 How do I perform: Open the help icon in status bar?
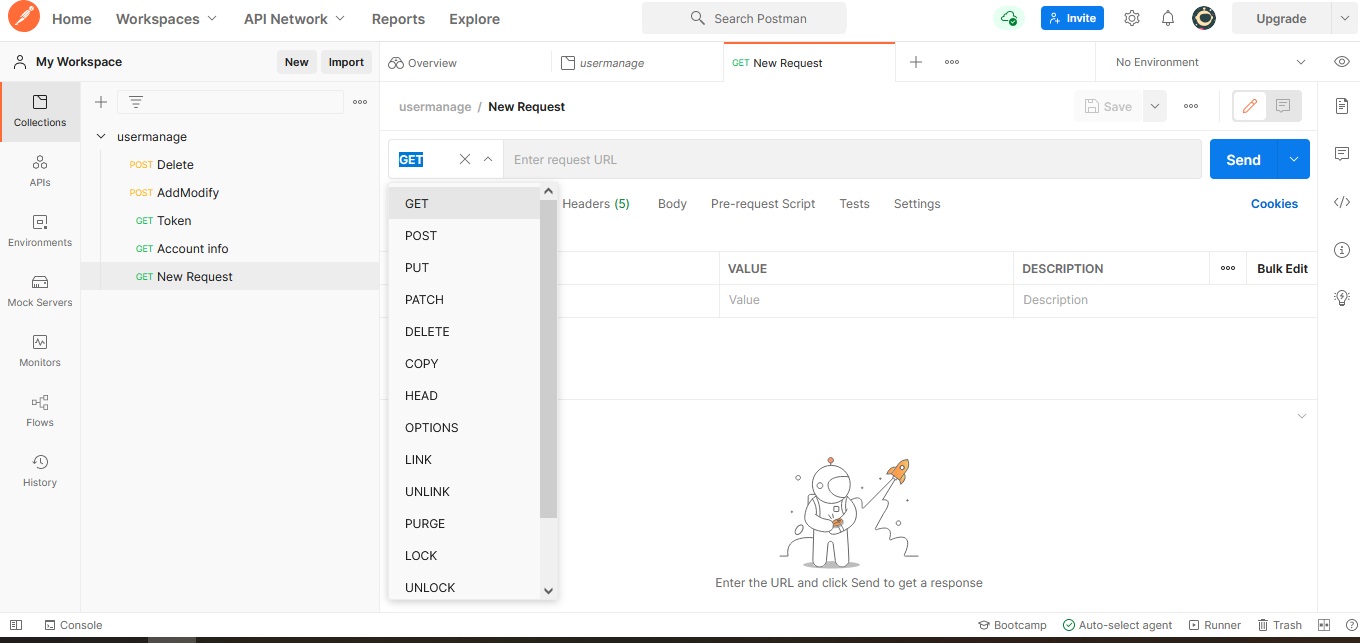coord(1351,625)
